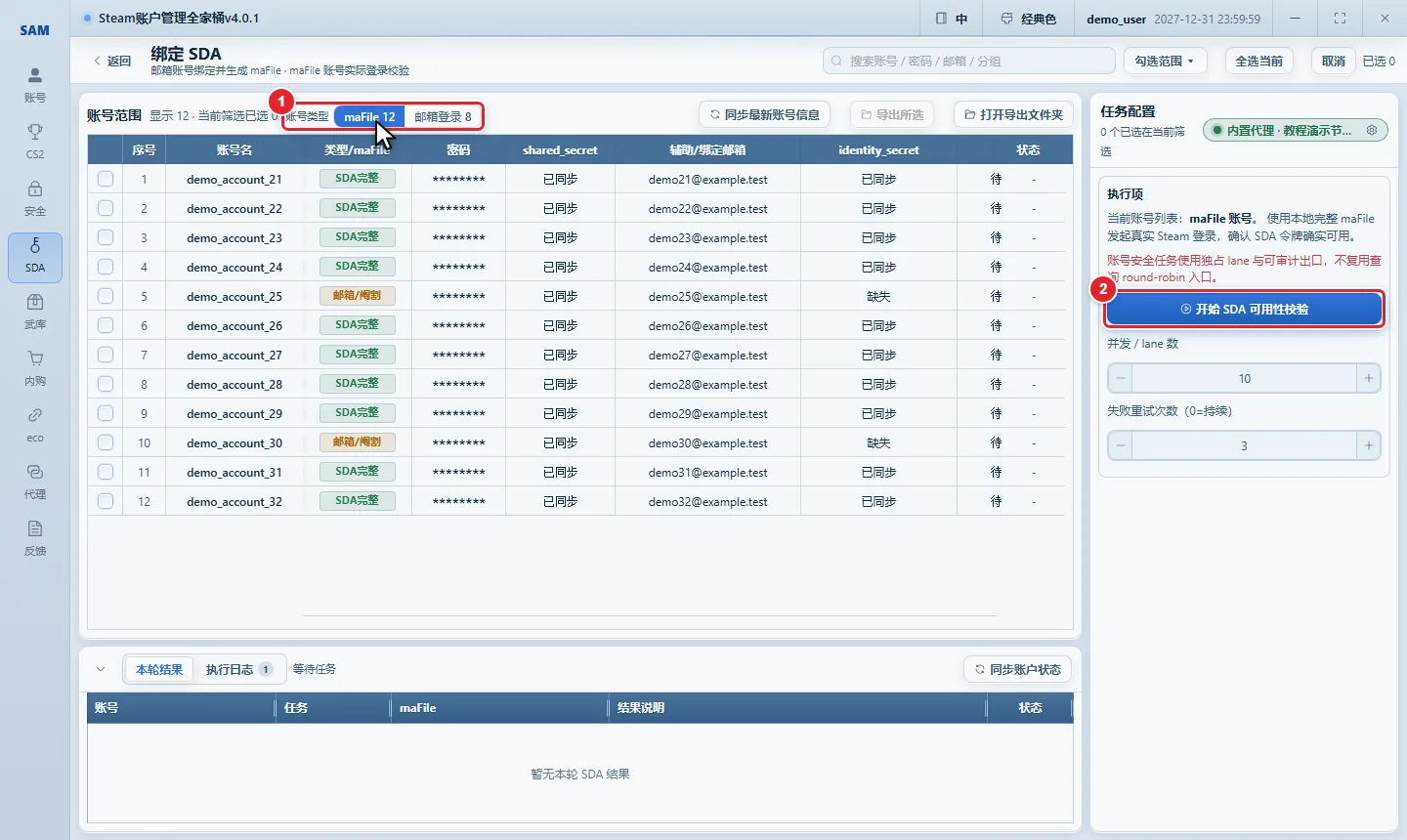Open the CS2 trophy section
This screenshot has width=1407, height=840.
coord(35,142)
